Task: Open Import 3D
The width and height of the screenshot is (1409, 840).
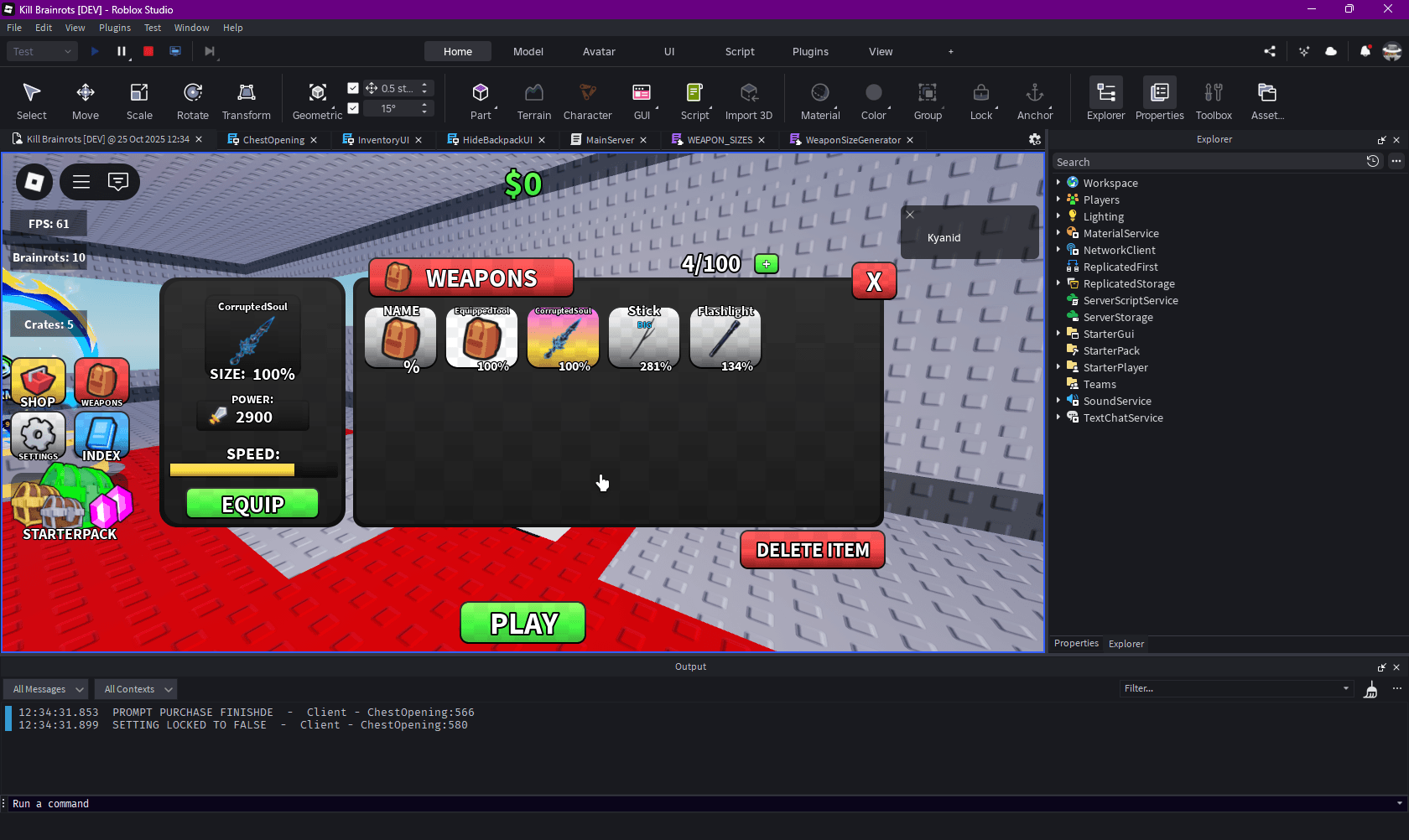Action: point(749,101)
